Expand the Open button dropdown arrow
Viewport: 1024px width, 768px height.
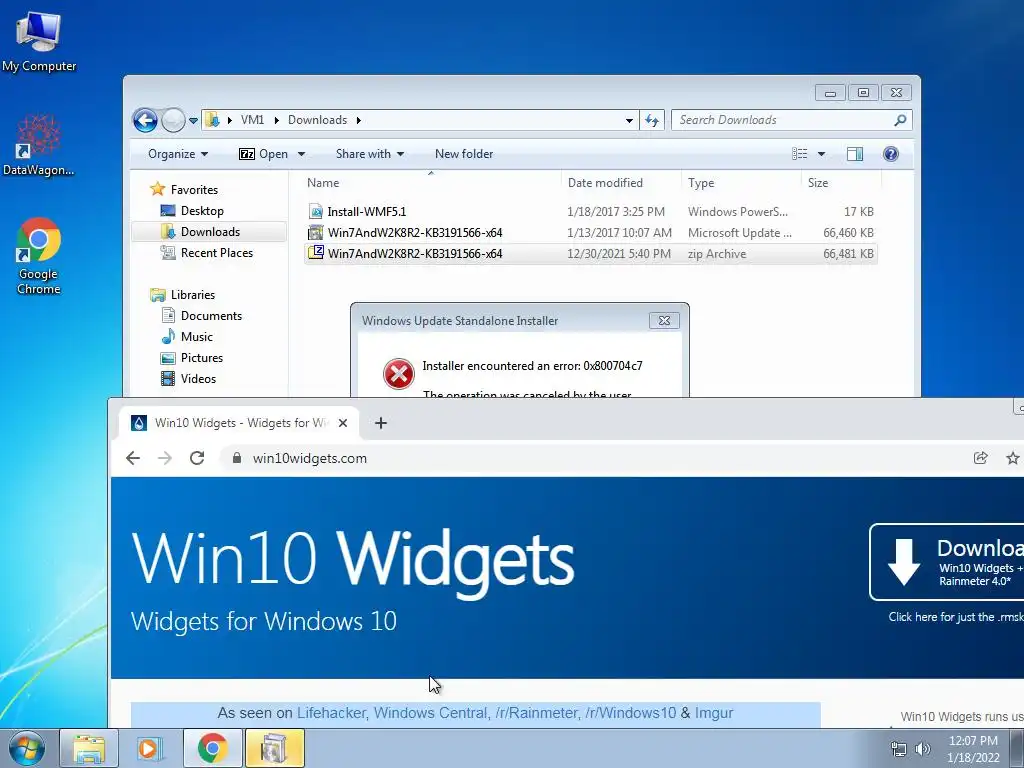click(x=301, y=154)
